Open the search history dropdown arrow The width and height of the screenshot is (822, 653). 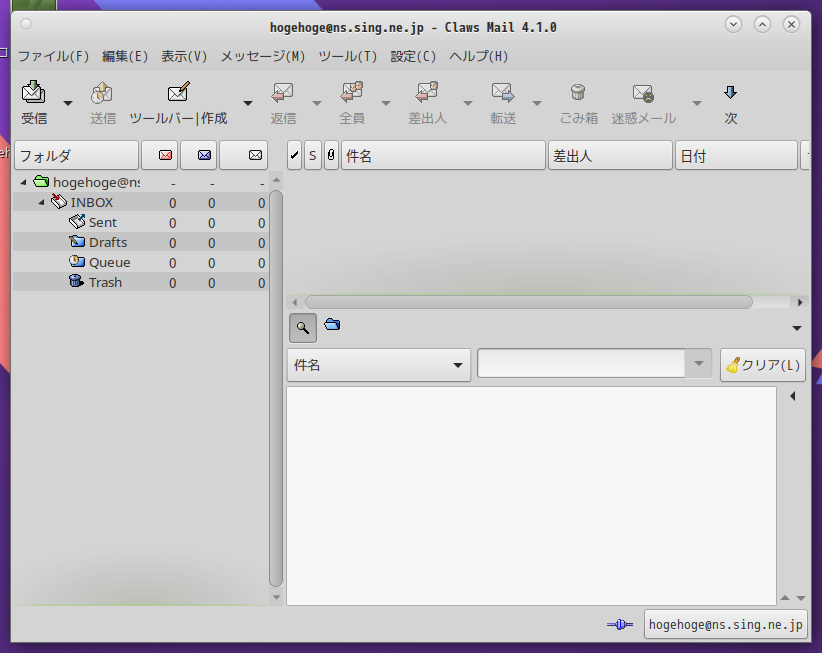(x=698, y=363)
